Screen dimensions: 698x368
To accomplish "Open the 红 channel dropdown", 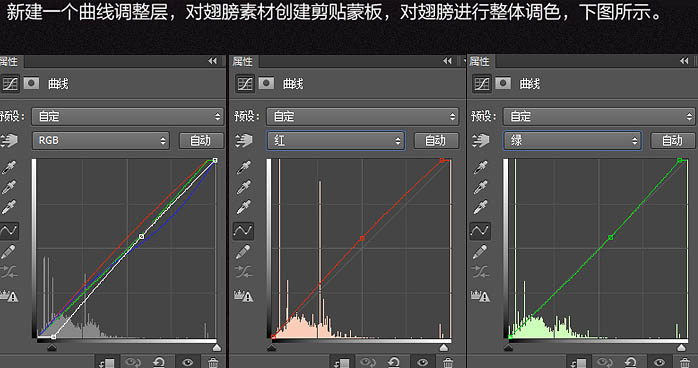I will pos(336,141).
